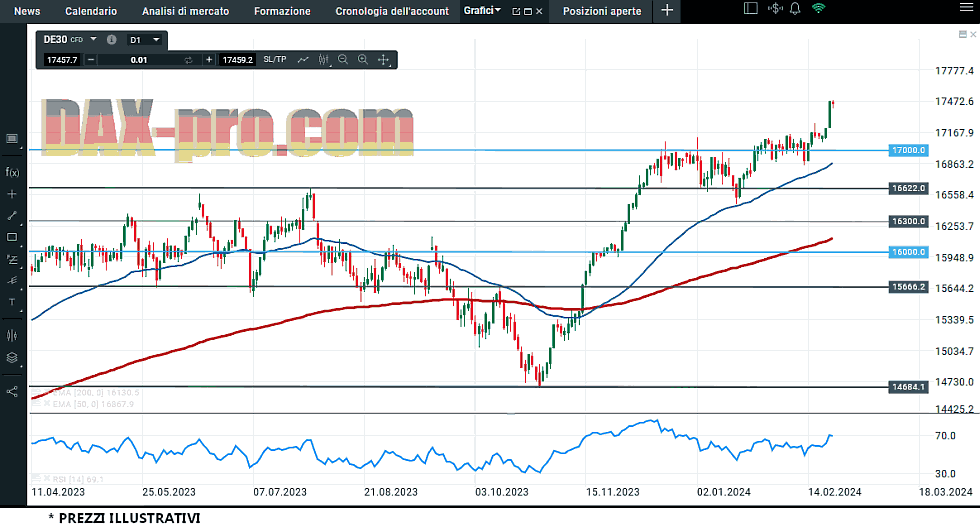
Task: Expand the Grafici tab dropdown arrow
Action: coord(498,10)
